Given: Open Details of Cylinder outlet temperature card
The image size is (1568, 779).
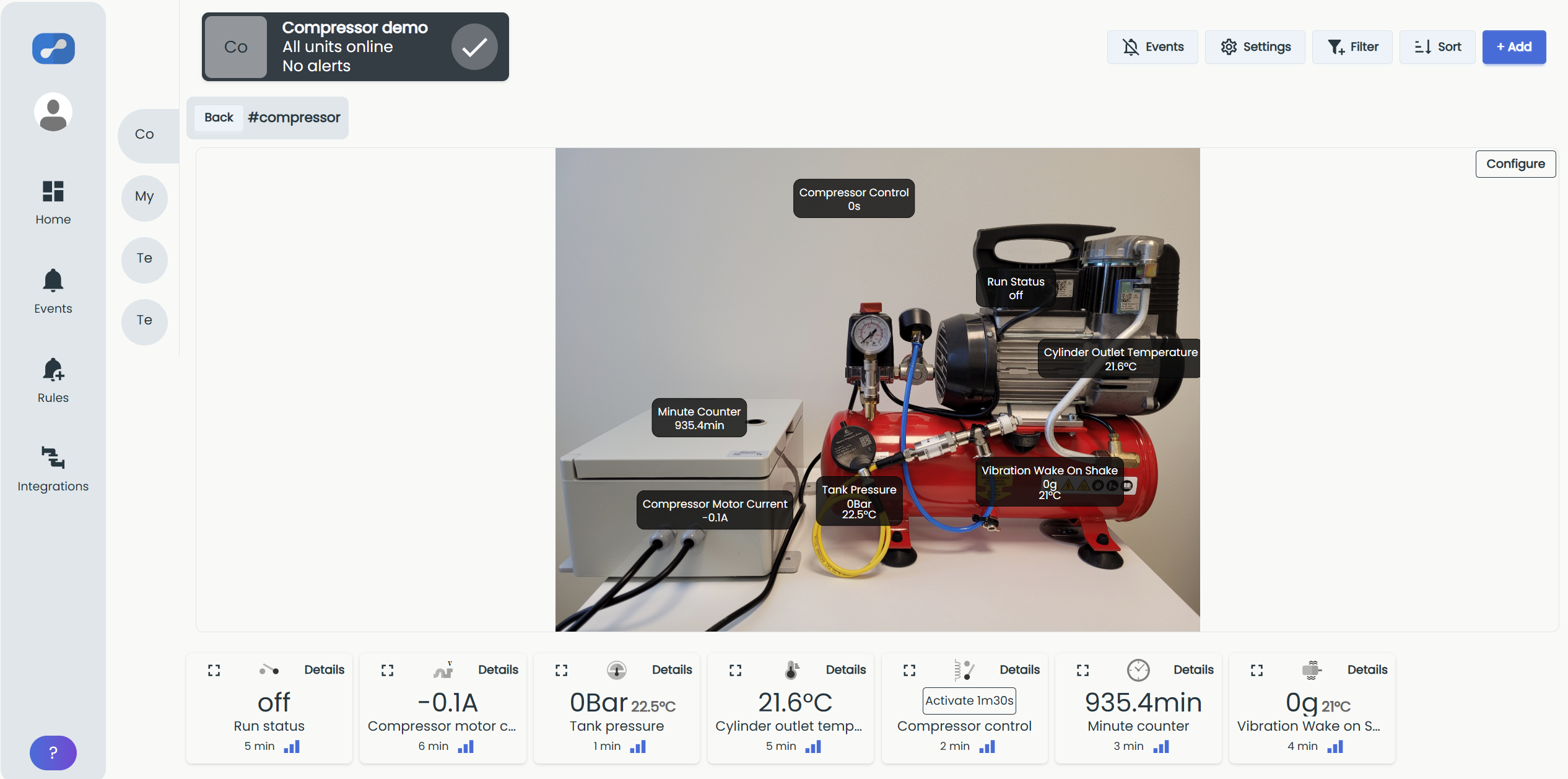Looking at the screenshot, I should [x=846, y=670].
